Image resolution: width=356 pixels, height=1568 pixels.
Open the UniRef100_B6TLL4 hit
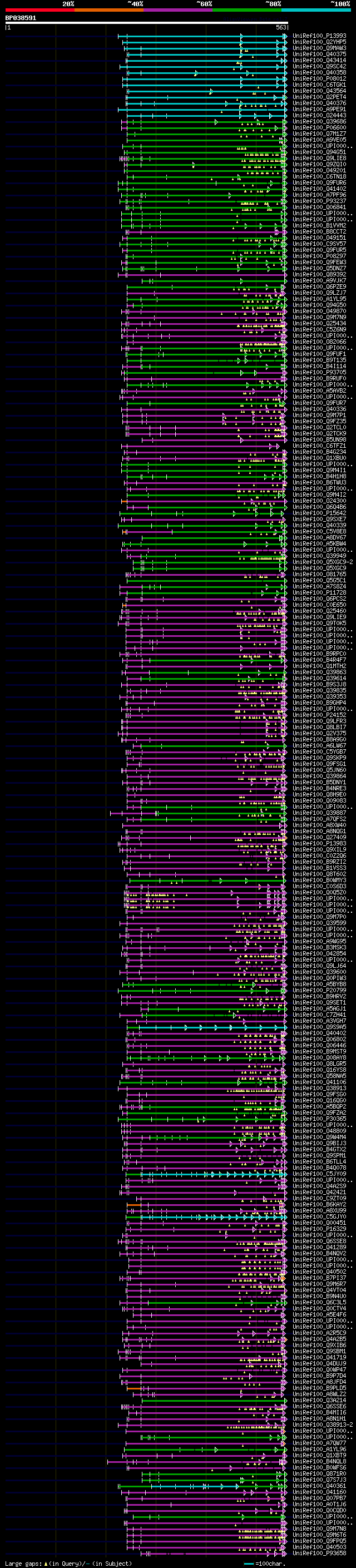click(319, 1161)
